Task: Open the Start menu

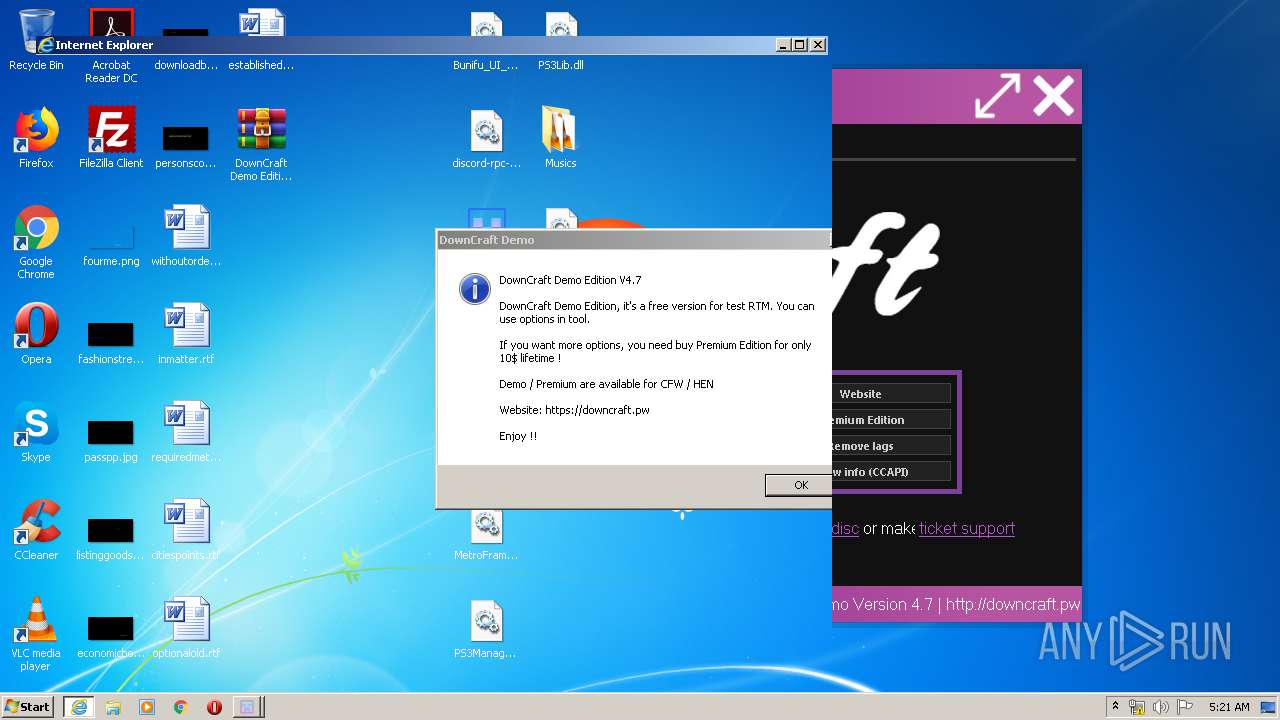Action: pos(28,707)
